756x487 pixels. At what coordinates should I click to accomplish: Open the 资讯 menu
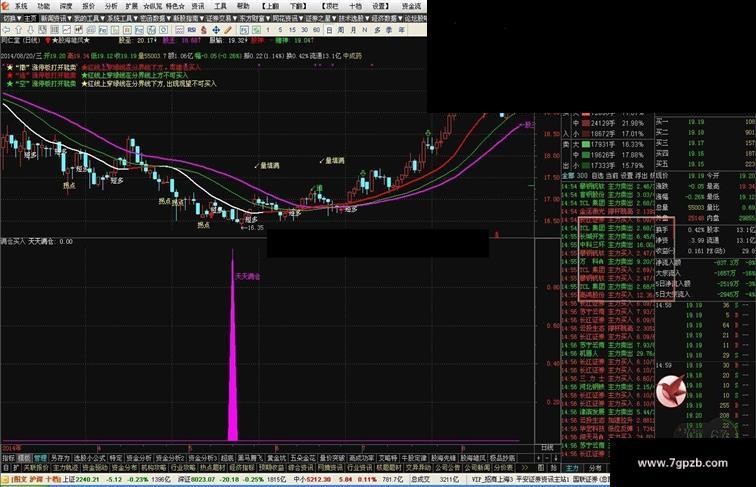coord(198,6)
